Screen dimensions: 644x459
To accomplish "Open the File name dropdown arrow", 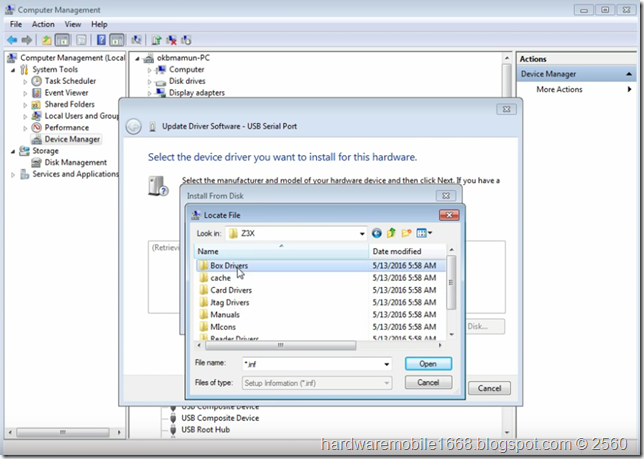I will tap(386, 364).
